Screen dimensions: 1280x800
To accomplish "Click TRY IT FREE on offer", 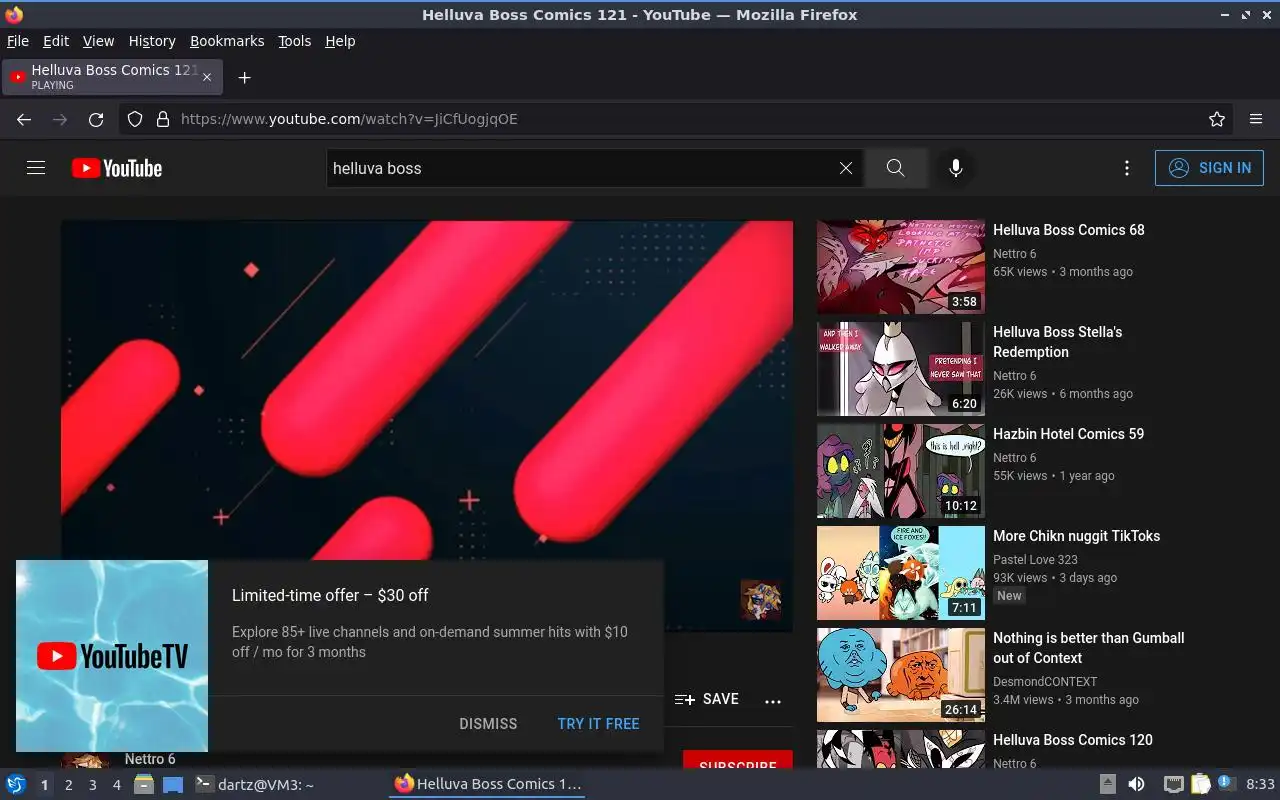I will tap(598, 724).
